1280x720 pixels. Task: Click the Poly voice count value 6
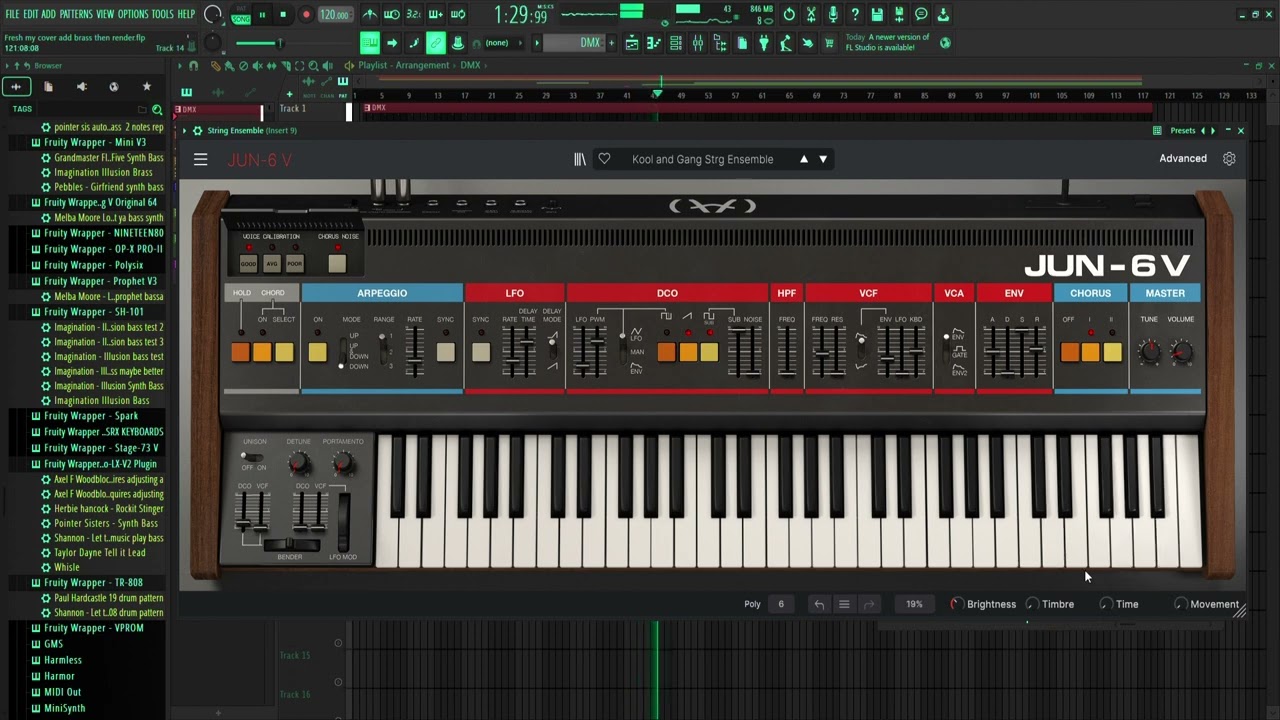click(781, 604)
